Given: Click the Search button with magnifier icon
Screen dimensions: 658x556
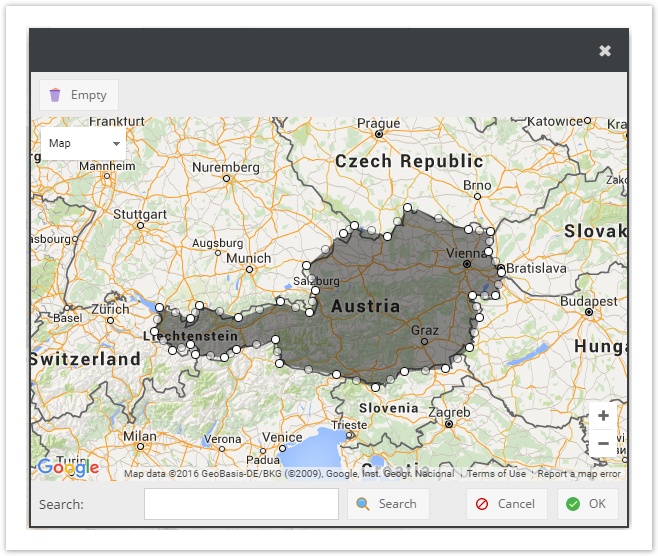Looking at the screenshot, I should pyautogui.click(x=388, y=504).
